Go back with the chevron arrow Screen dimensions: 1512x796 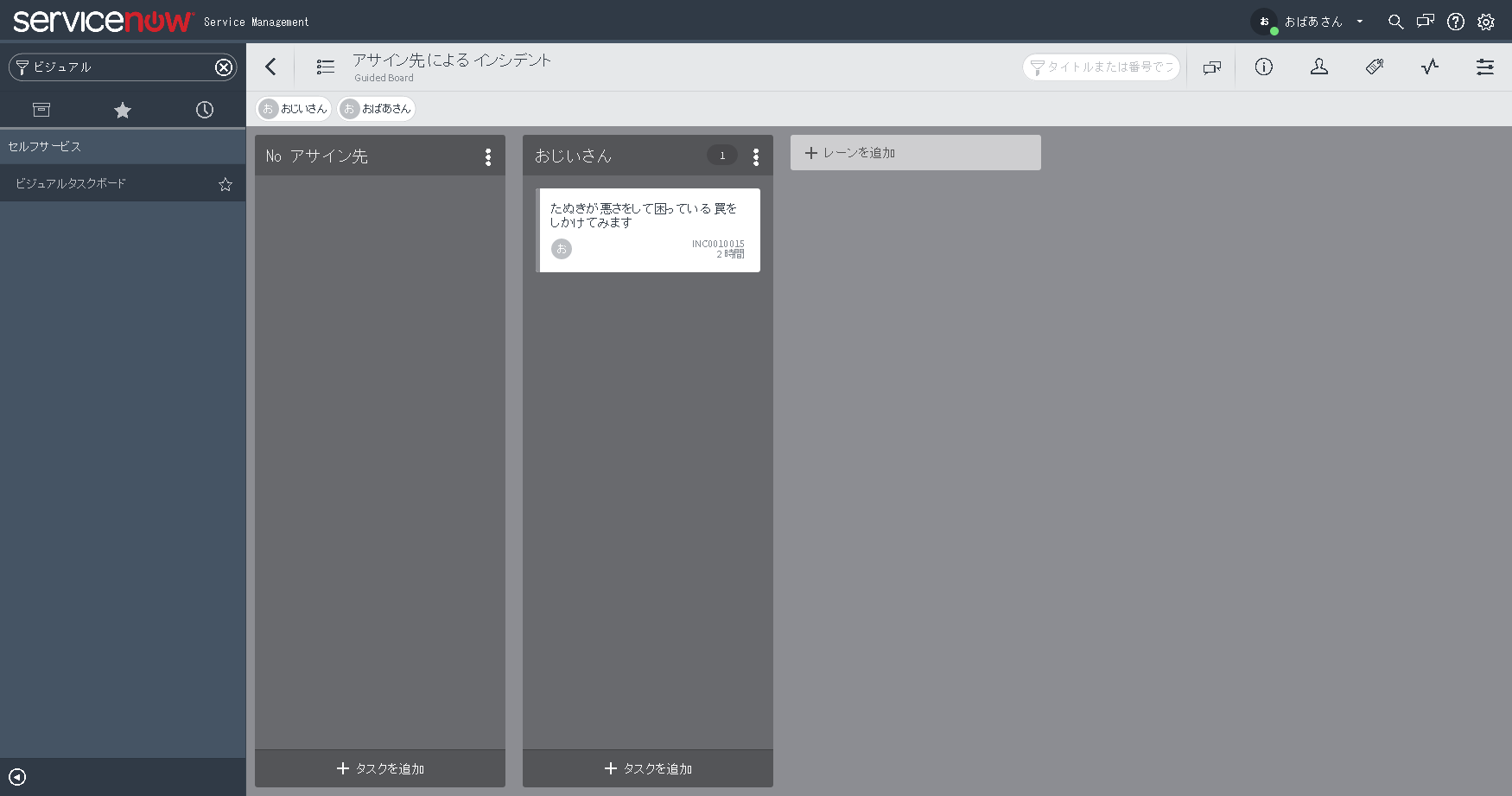coord(270,67)
